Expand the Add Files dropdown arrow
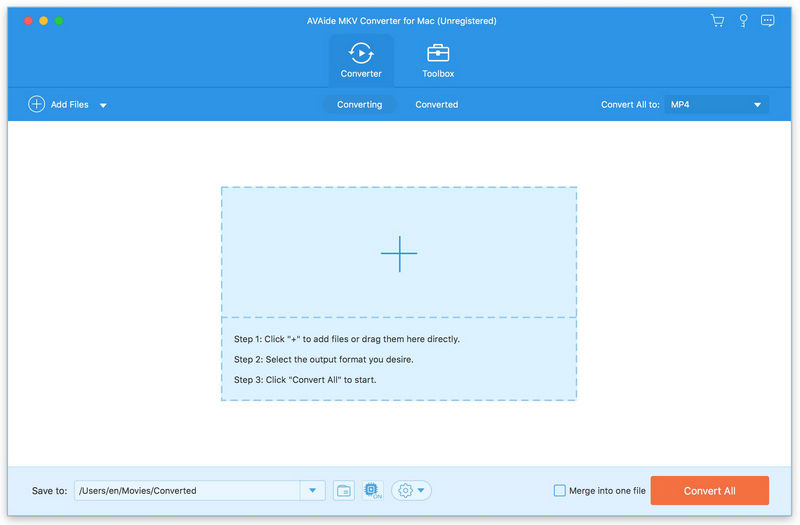Screen dimensions: 800x525 click(103, 105)
